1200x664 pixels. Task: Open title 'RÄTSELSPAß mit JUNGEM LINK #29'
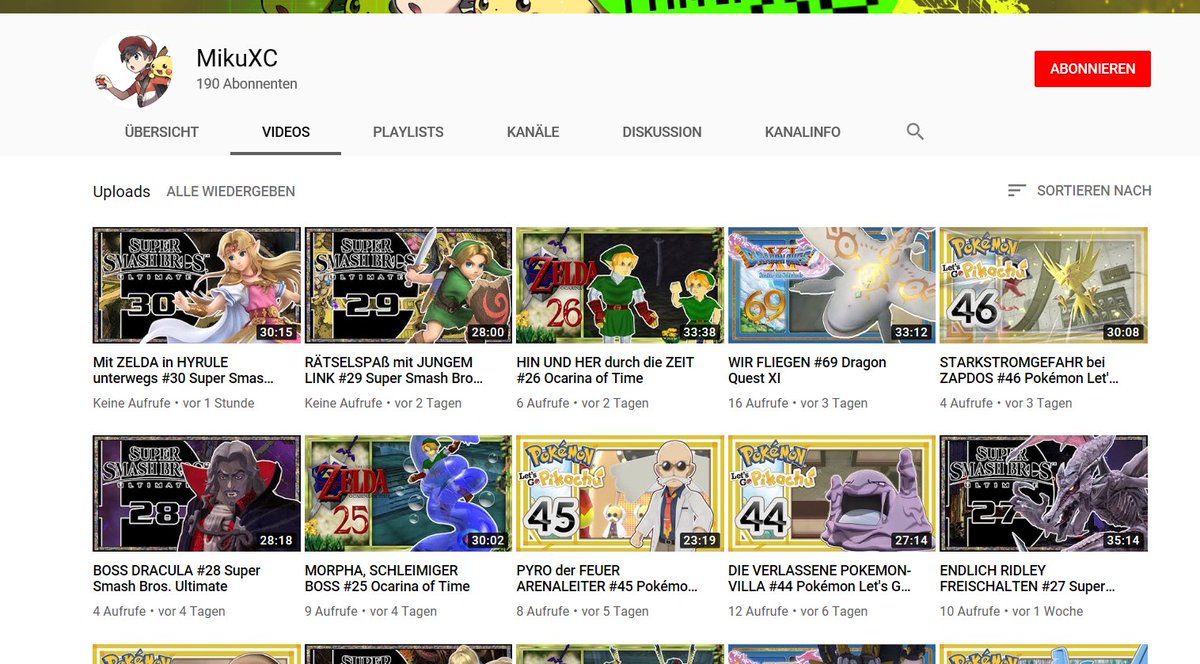(x=394, y=370)
